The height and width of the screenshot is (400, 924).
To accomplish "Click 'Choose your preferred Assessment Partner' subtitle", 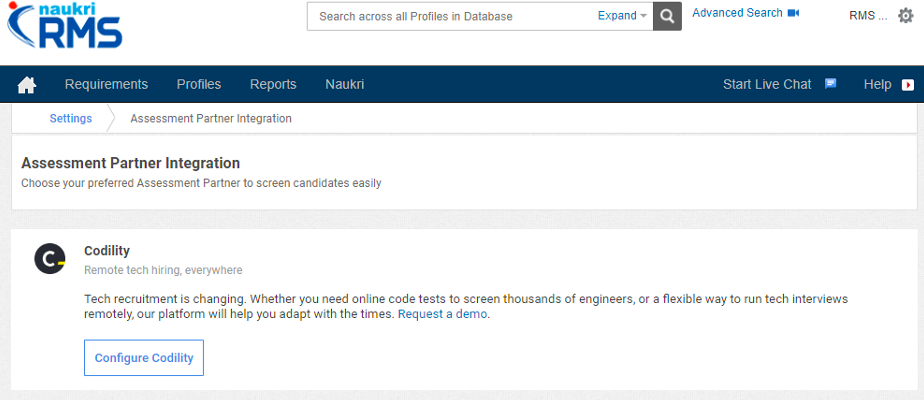I will pyautogui.click(x=201, y=183).
